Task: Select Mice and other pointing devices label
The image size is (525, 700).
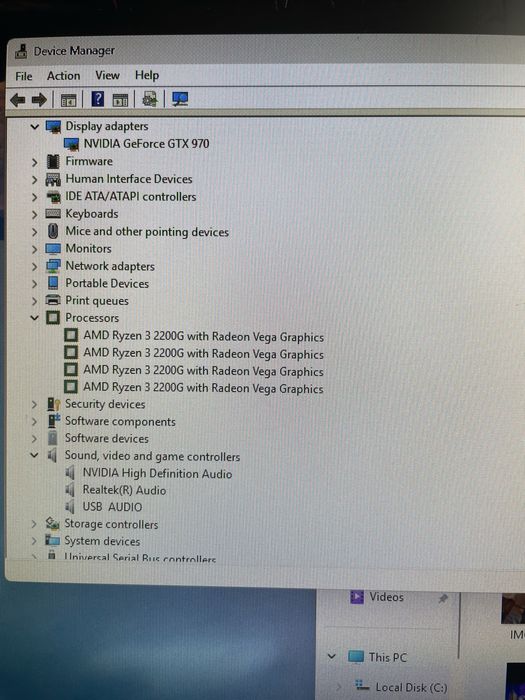Action: coord(147,232)
